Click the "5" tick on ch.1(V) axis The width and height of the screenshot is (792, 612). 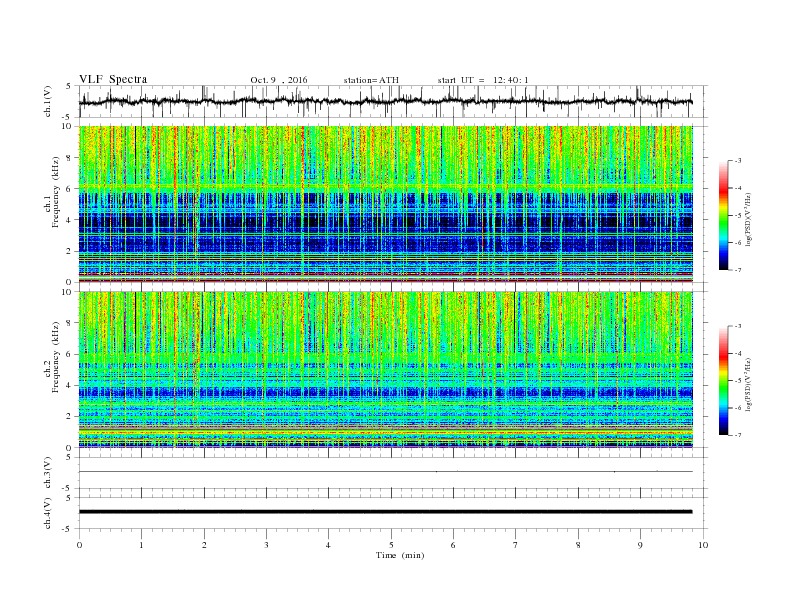69,86
